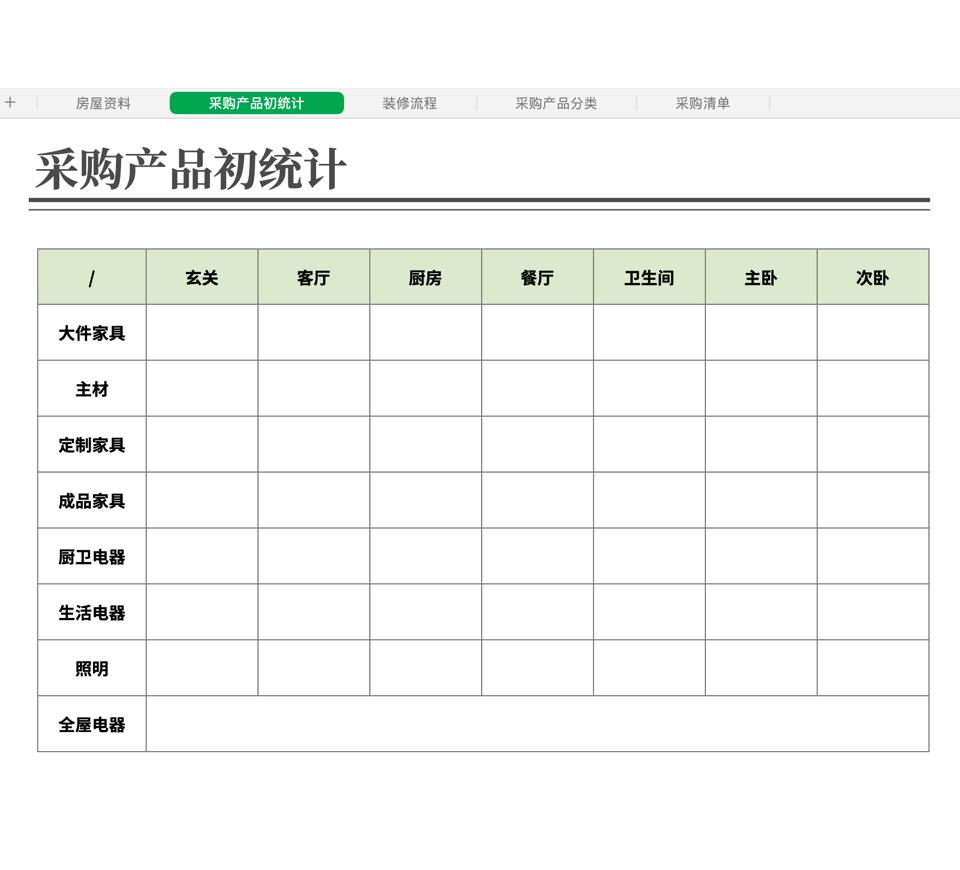Open the 房屋资料 sheet tab
This screenshot has width=960, height=870.
[103, 103]
